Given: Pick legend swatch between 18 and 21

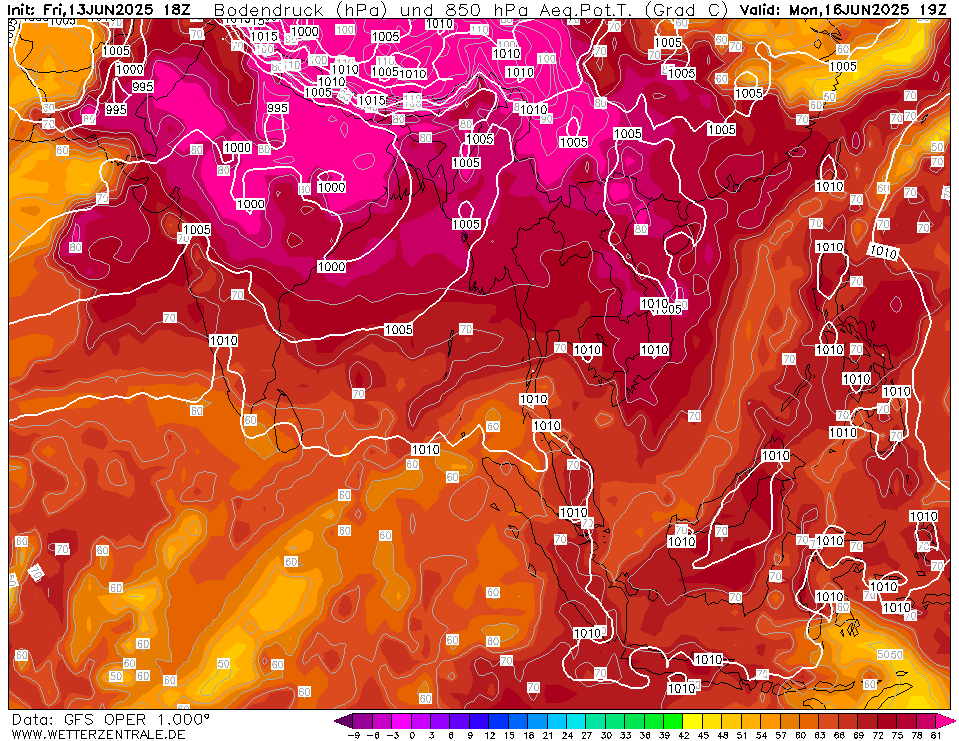Looking at the screenshot, I should [x=538, y=721].
